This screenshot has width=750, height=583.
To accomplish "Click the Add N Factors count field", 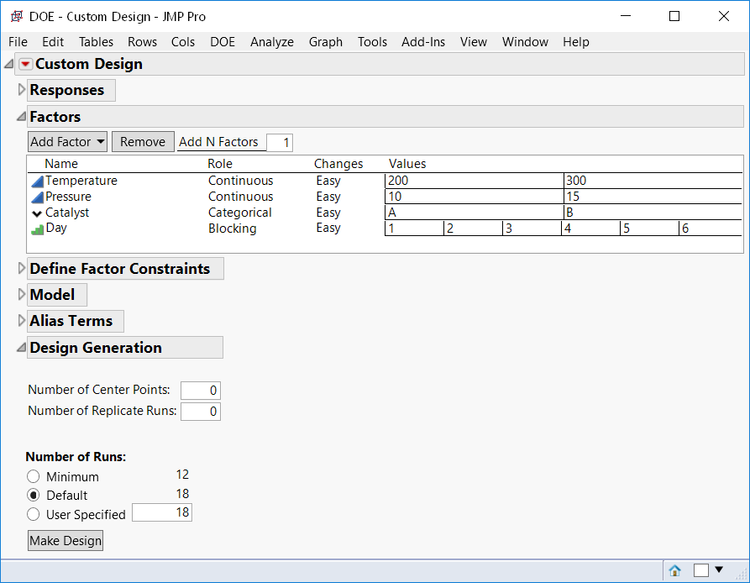I will pyautogui.click(x=279, y=143).
